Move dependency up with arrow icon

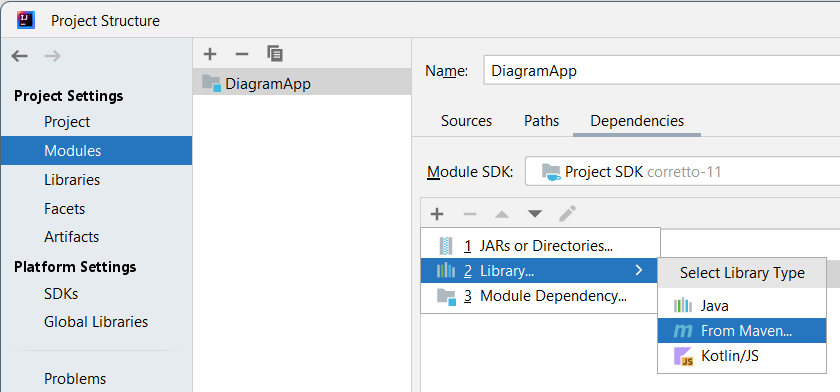point(502,214)
